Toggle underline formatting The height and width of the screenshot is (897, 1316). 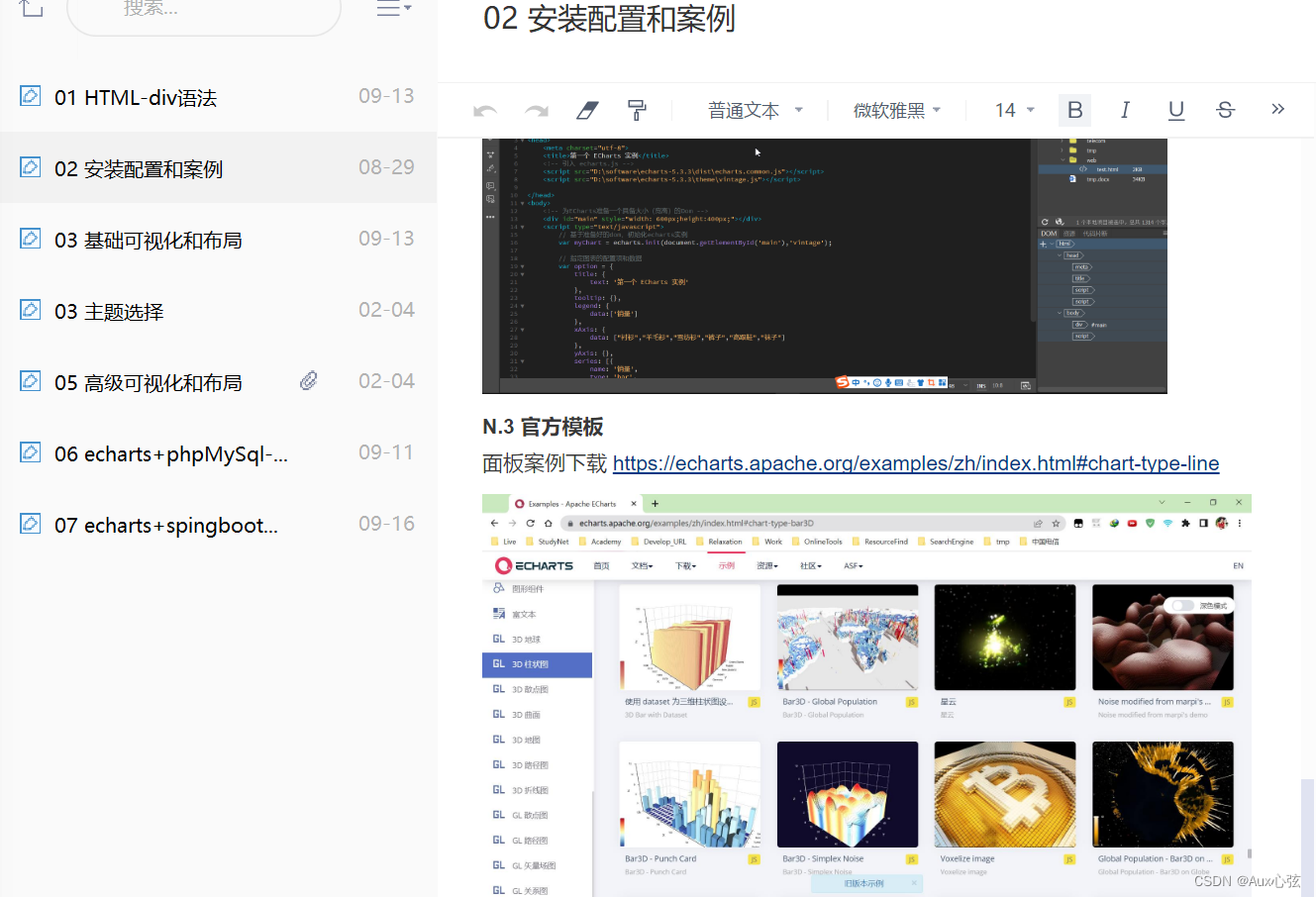tap(1175, 110)
